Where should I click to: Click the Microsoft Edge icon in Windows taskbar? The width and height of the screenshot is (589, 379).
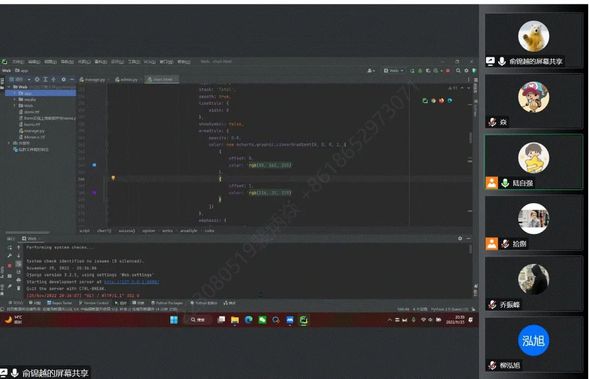248,320
